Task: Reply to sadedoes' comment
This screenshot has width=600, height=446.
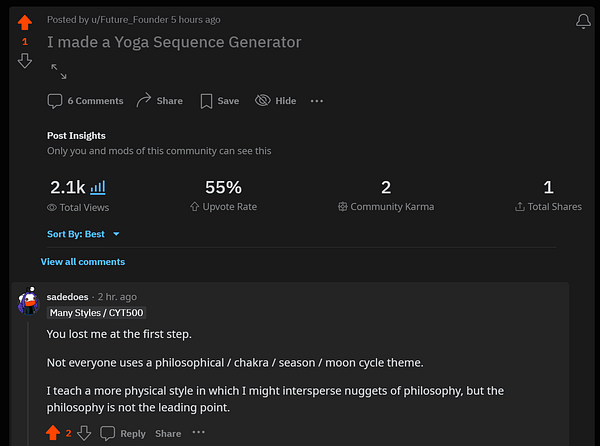Action: 123,433
